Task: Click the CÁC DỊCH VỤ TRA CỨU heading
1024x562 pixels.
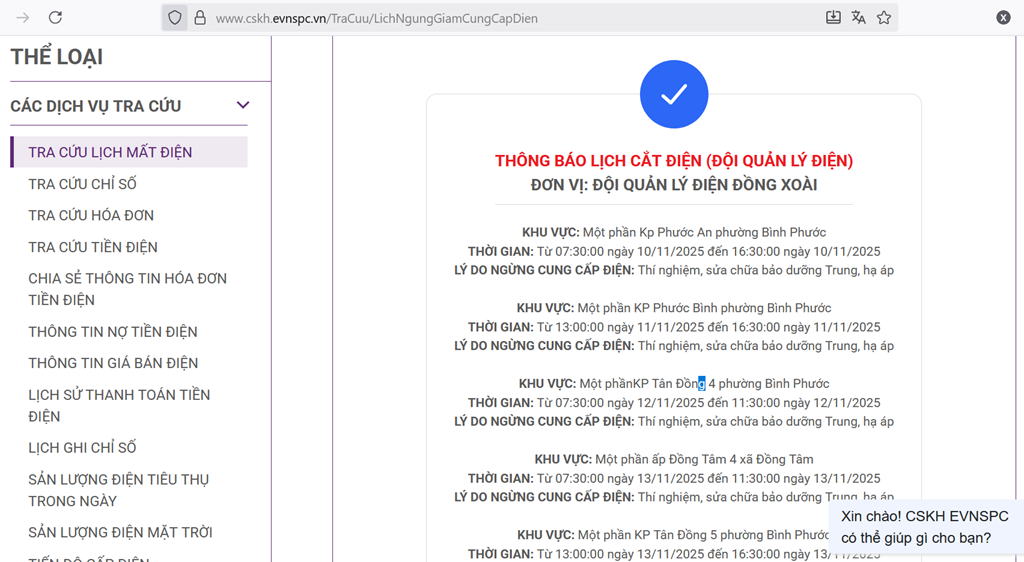Action: [96, 106]
